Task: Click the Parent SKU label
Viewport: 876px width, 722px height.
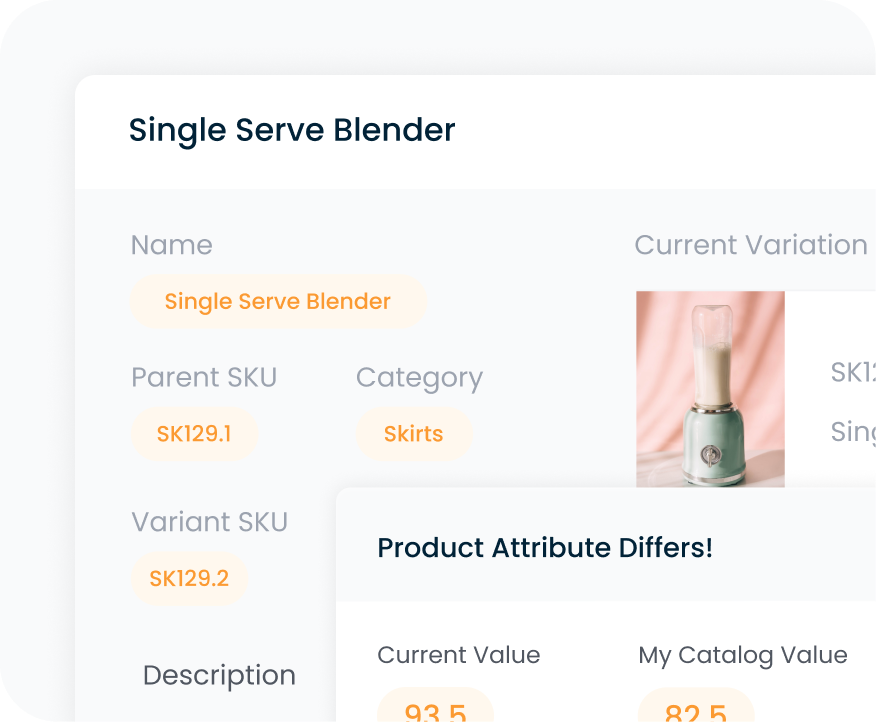Action: pyautogui.click(x=204, y=377)
